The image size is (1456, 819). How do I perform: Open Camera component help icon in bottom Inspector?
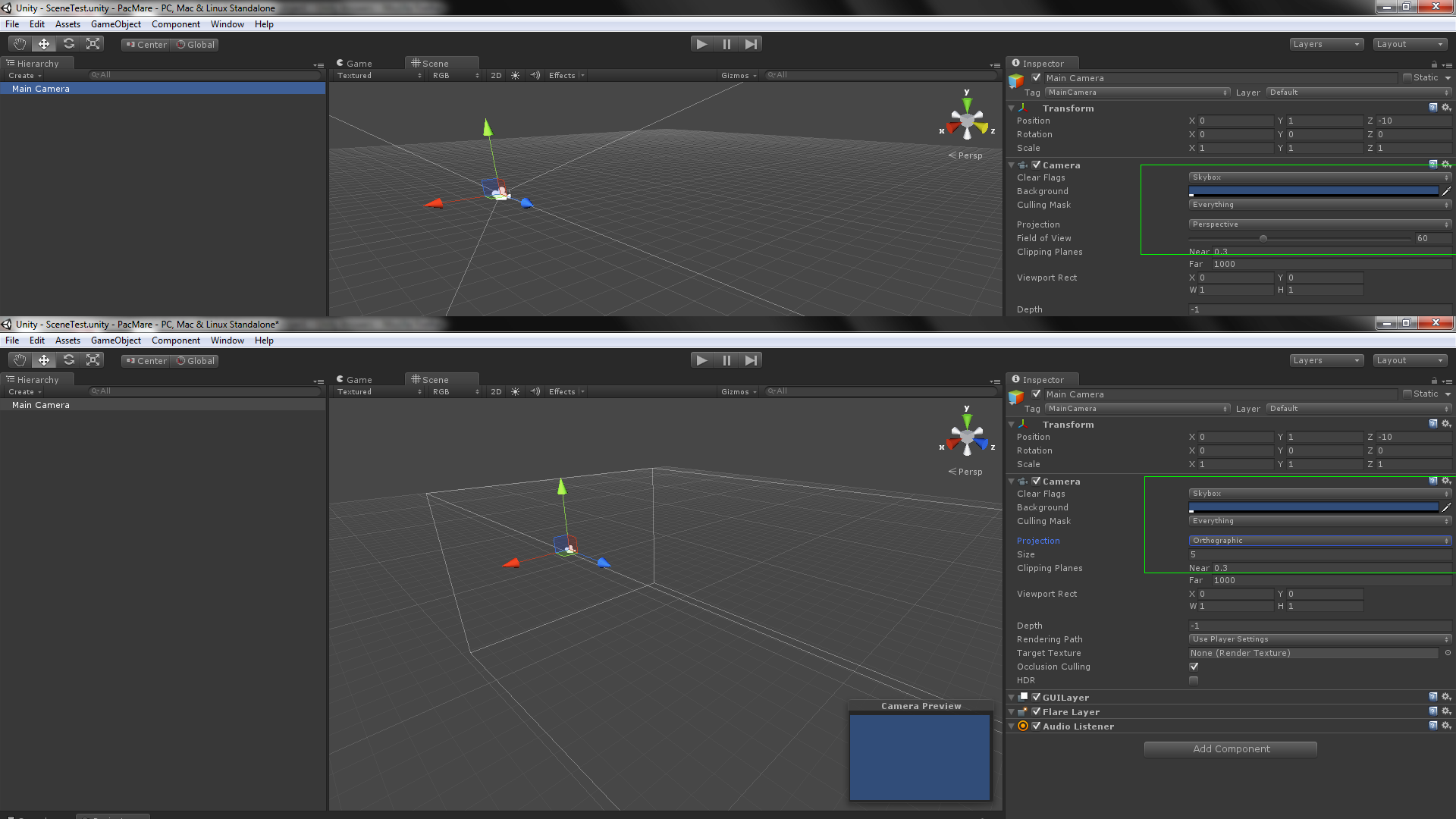[x=1433, y=481]
